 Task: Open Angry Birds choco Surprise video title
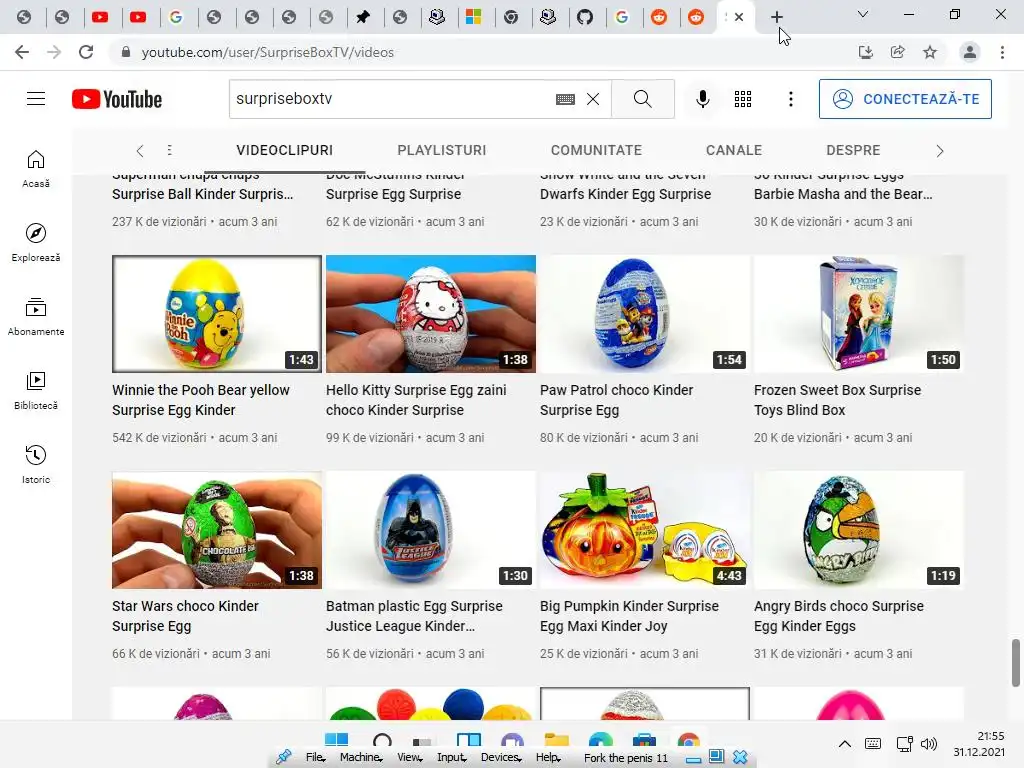point(839,616)
